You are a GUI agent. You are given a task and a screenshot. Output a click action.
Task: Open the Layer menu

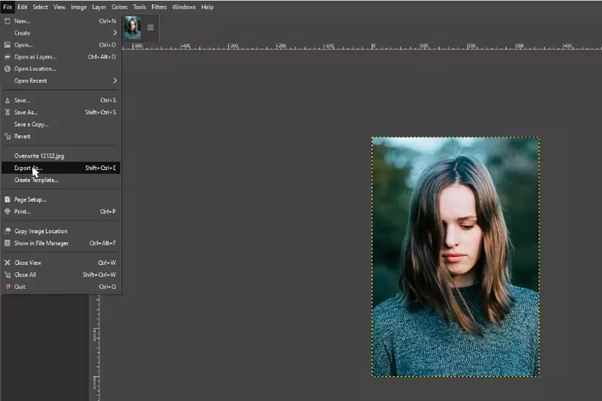coord(99,7)
